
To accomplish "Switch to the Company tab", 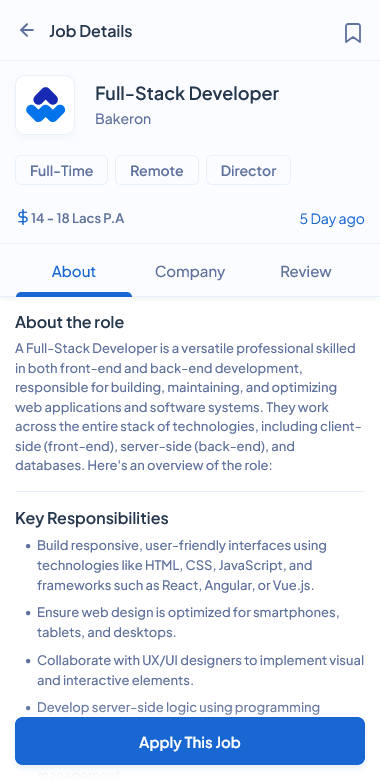I will coord(190,272).
